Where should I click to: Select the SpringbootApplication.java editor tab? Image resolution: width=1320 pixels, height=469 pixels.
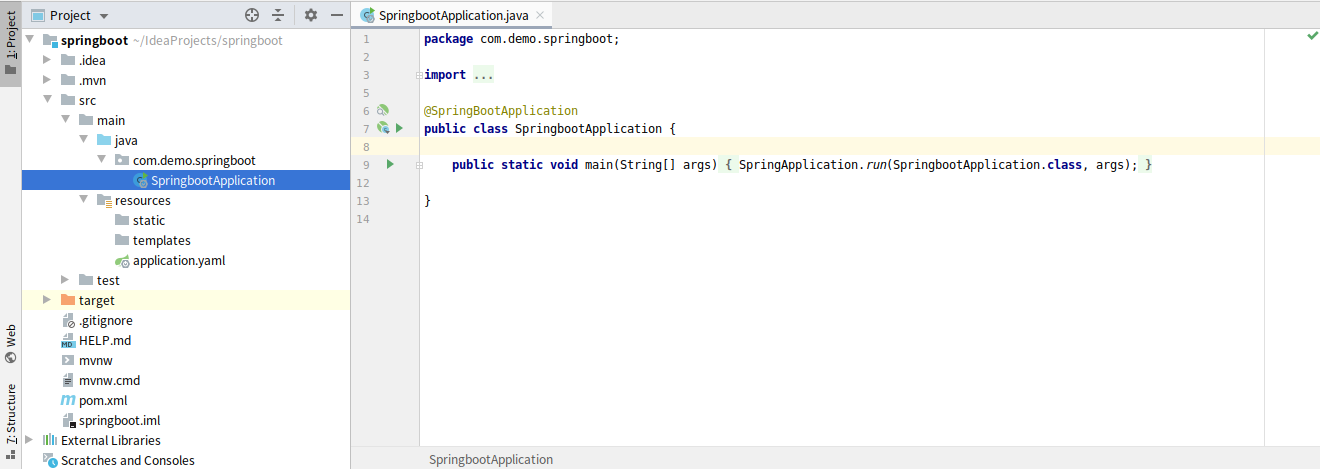[x=454, y=16]
